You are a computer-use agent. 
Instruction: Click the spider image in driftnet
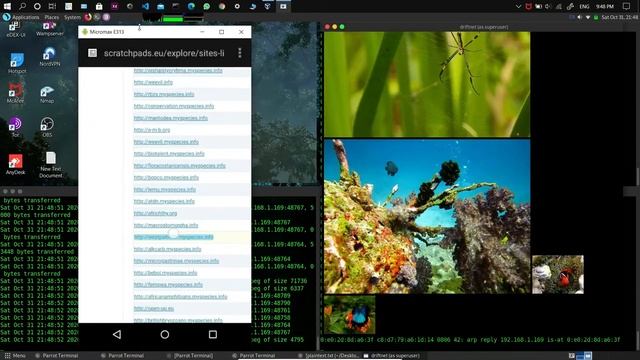427,84
